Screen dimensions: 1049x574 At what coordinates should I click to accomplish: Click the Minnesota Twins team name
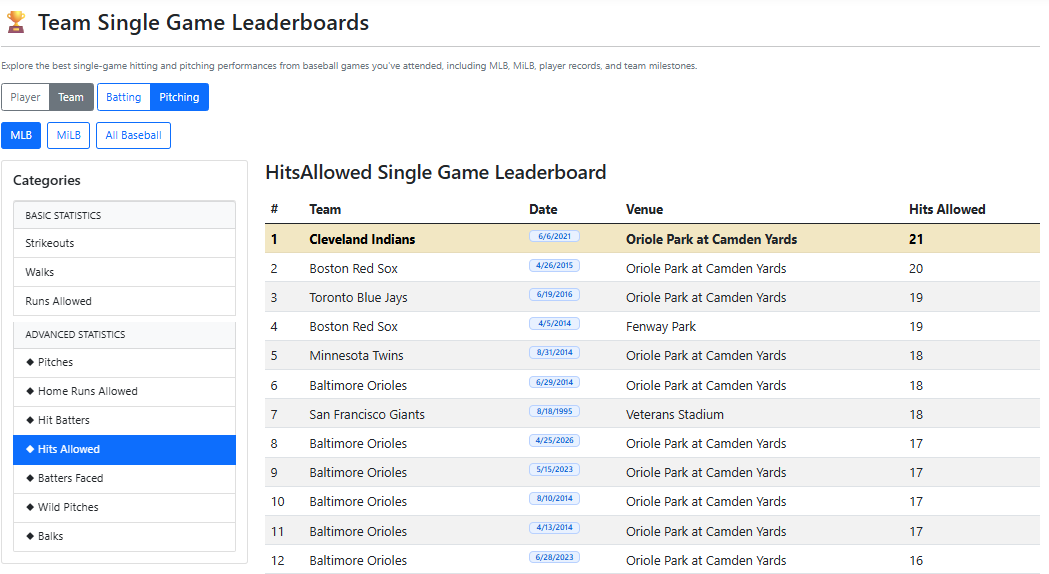pyautogui.click(x=356, y=356)
